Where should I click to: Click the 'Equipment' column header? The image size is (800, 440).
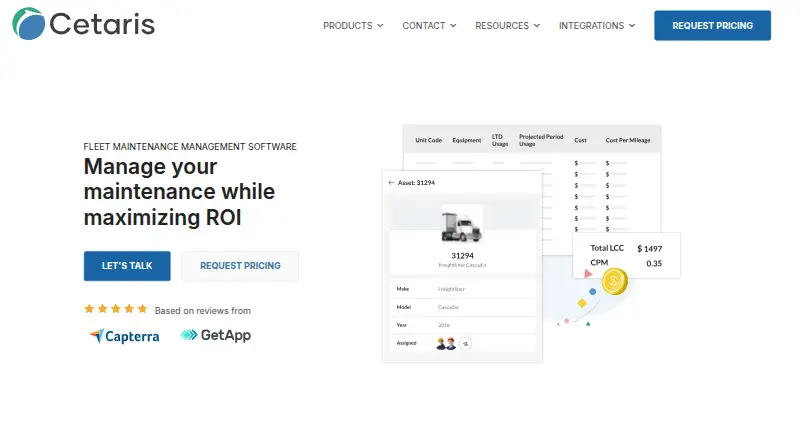click(x=467, y=140)
